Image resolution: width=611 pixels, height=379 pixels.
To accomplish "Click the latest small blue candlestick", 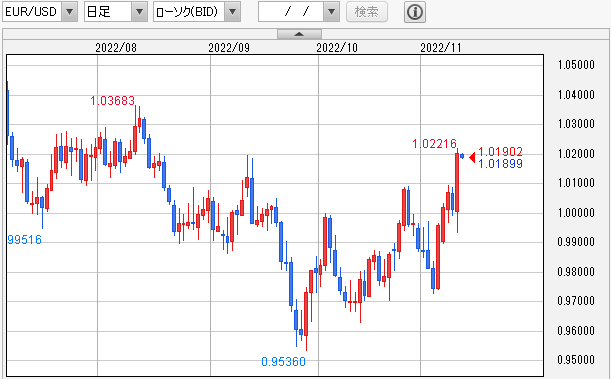I will [x=462, y=156].
